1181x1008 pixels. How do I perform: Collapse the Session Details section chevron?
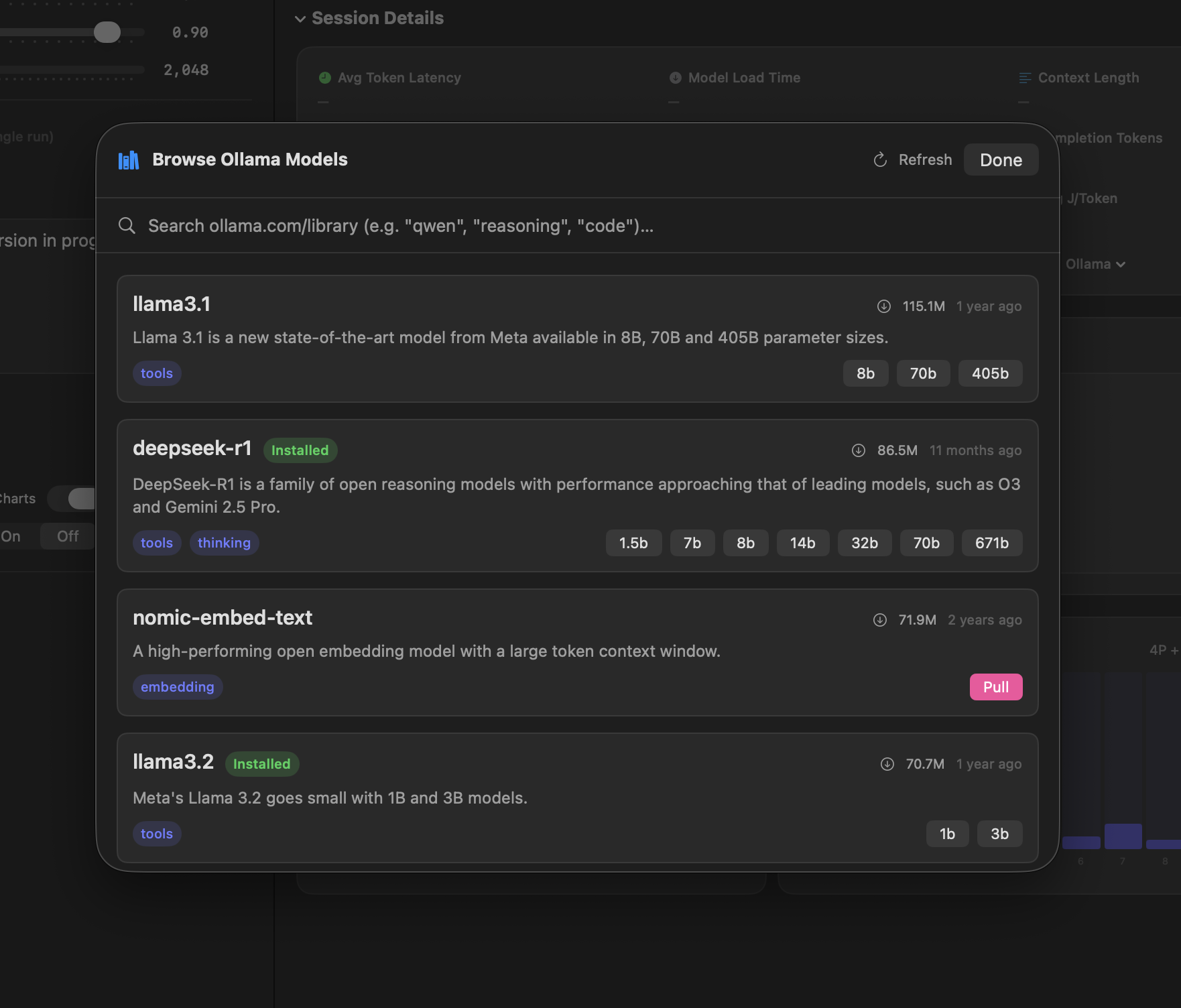coord(300,19)
